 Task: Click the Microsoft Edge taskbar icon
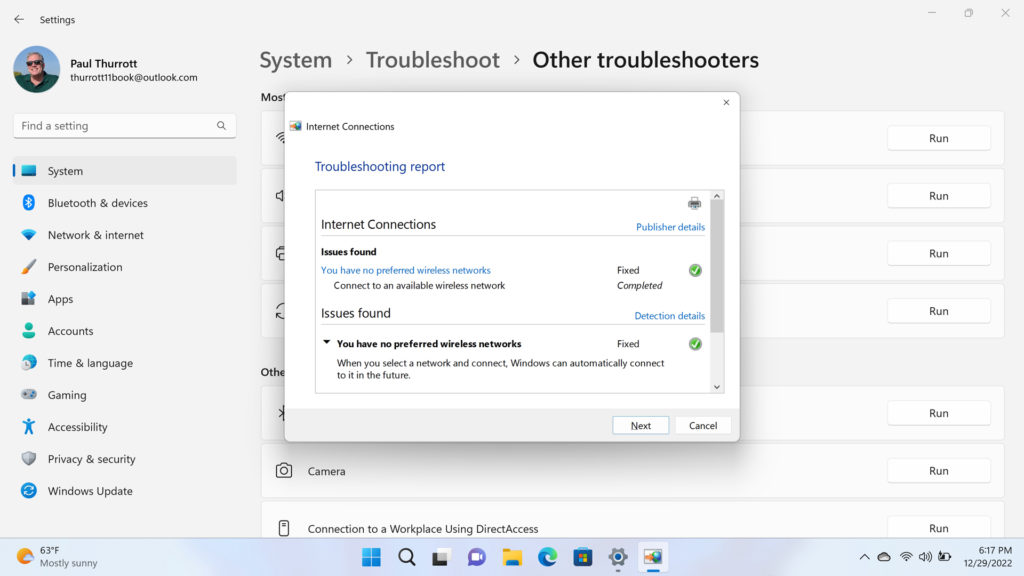(x=547, y=557)
